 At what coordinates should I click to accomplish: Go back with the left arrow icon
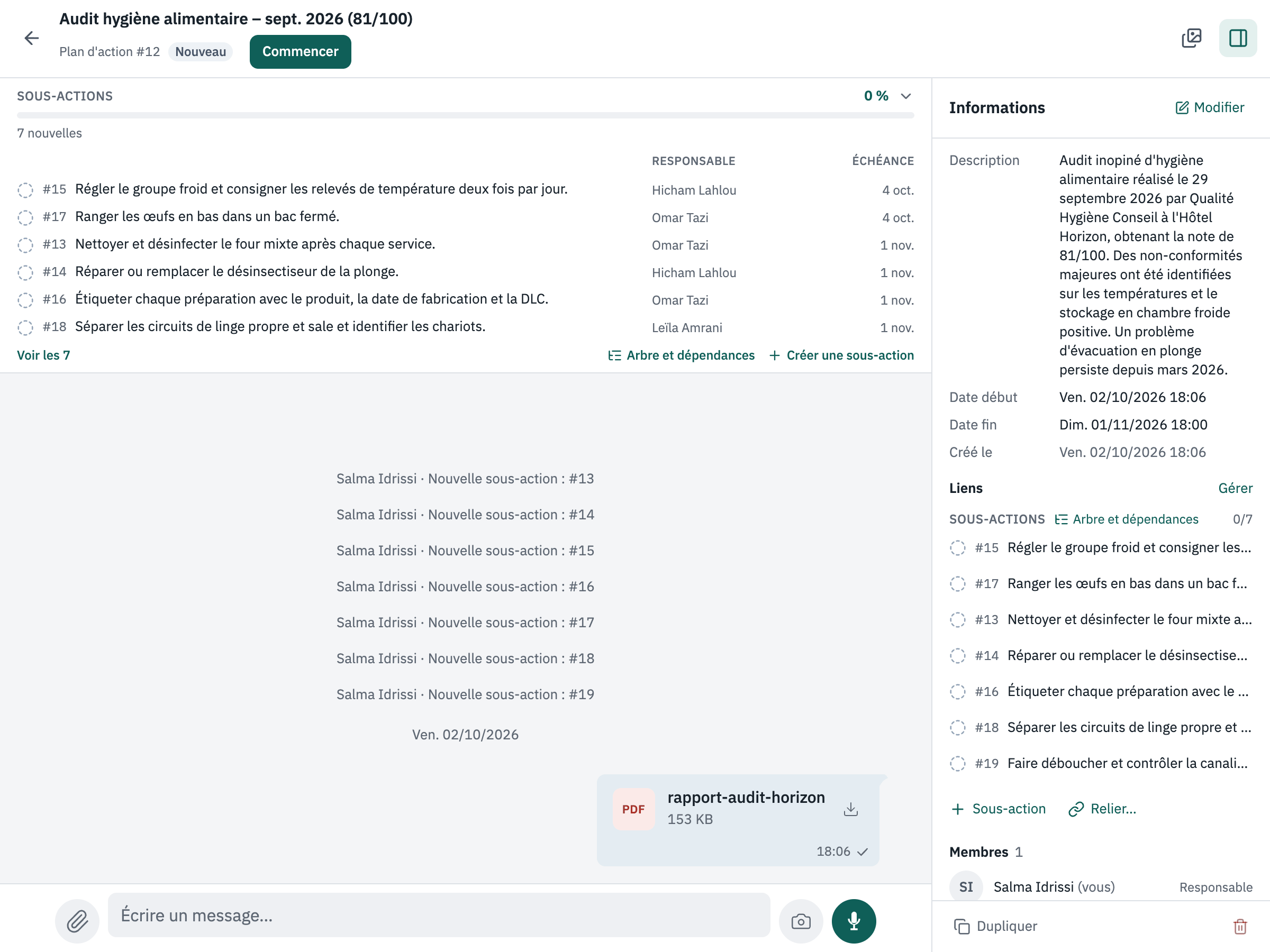tap(31, 39)
